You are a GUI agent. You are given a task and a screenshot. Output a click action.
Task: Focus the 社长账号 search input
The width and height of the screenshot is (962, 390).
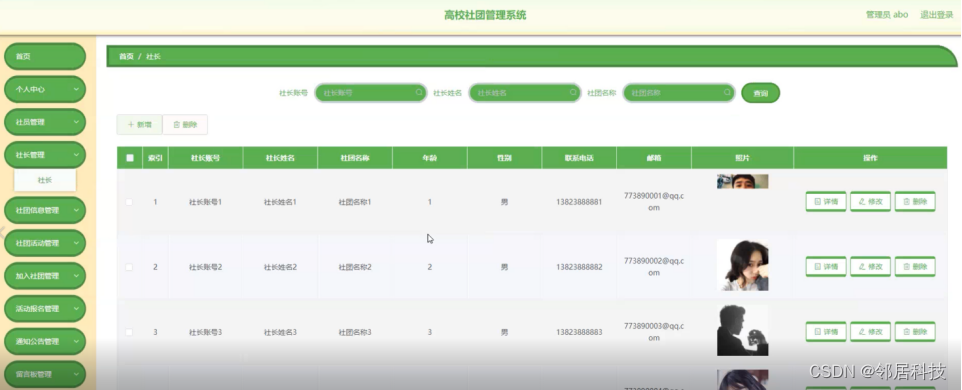371,93
